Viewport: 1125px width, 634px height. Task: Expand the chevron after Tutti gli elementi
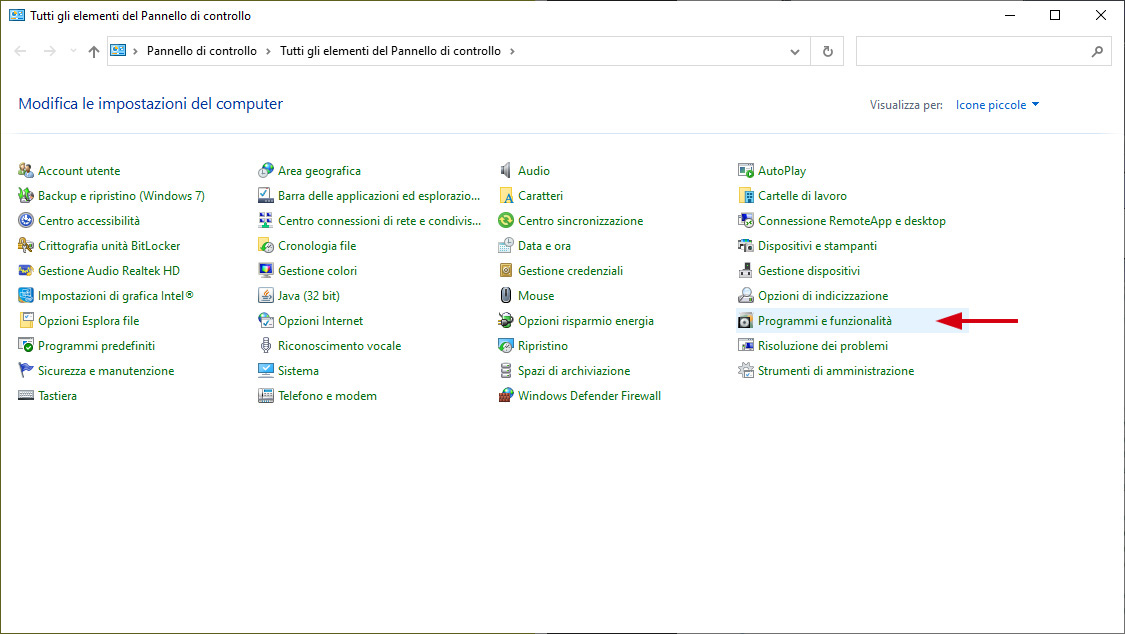tap(512, 52)
